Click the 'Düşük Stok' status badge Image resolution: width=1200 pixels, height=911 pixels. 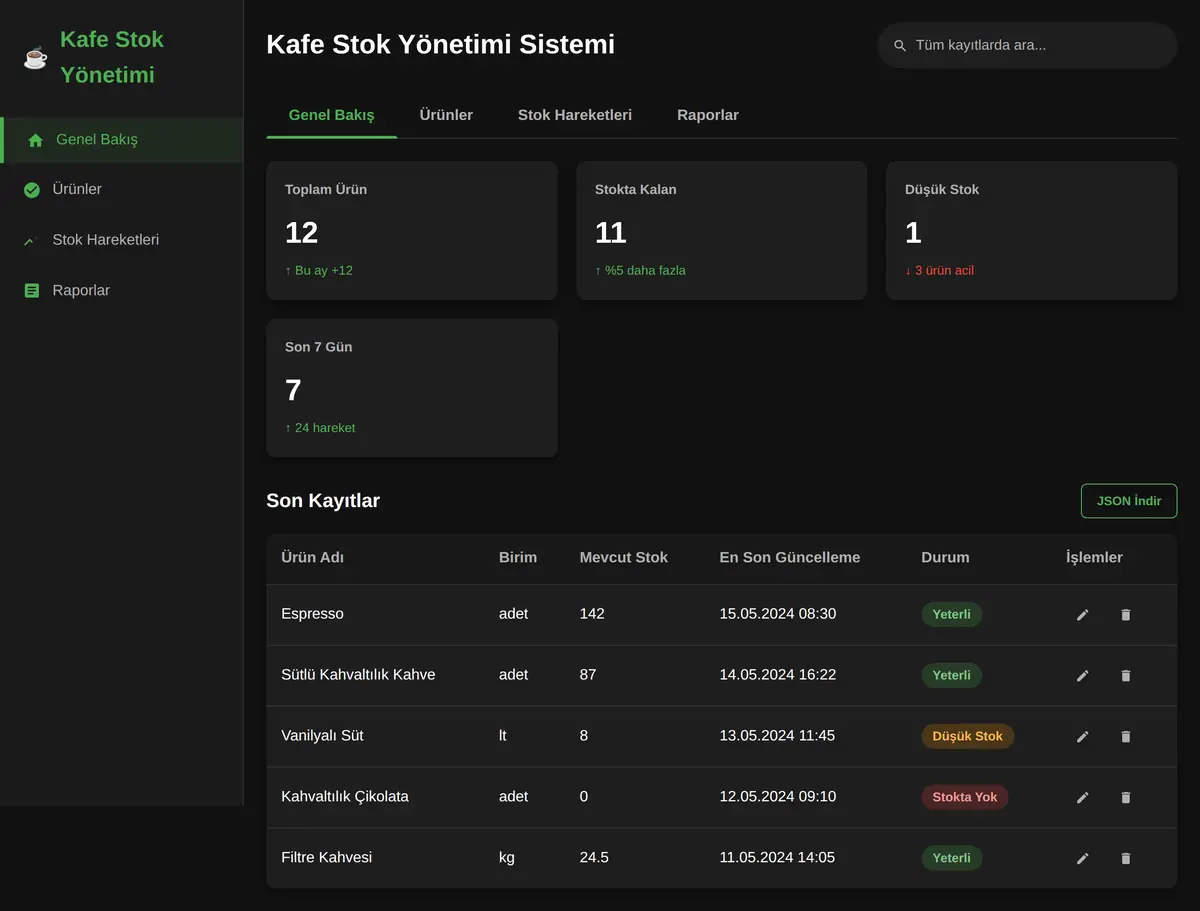click(968, 737)
